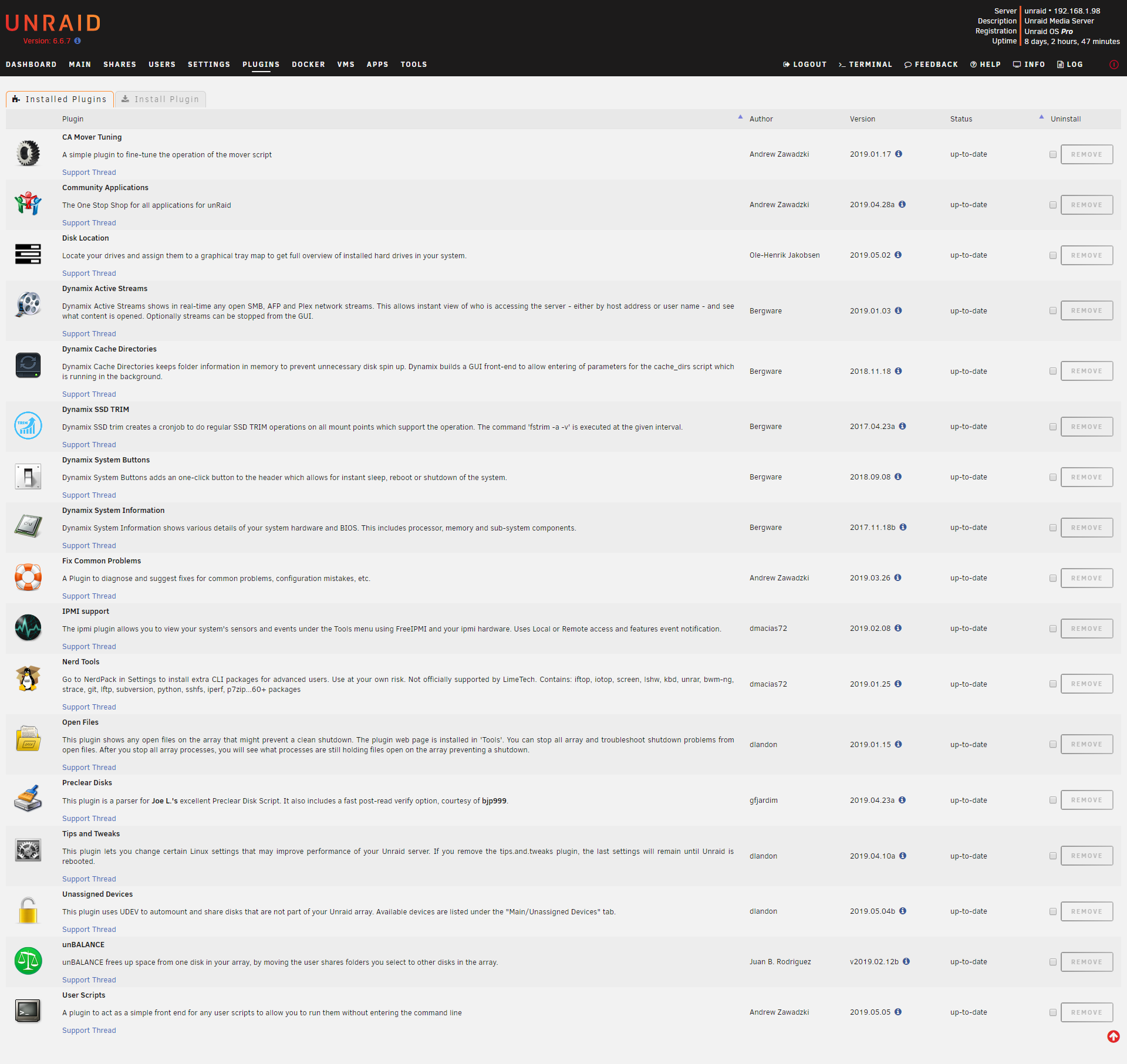Click the IPMI support heartbeat icon
1127x1064 pixels.
click(28, 628)
